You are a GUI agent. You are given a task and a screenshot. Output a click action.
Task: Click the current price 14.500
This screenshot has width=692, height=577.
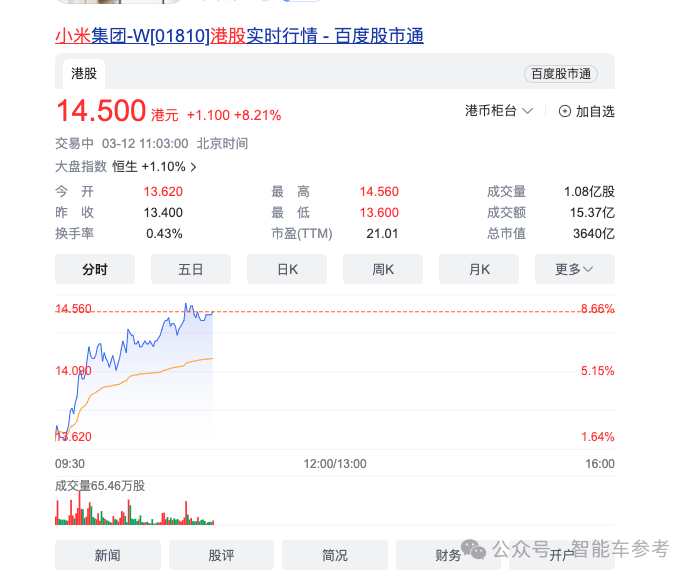(101, 110)
